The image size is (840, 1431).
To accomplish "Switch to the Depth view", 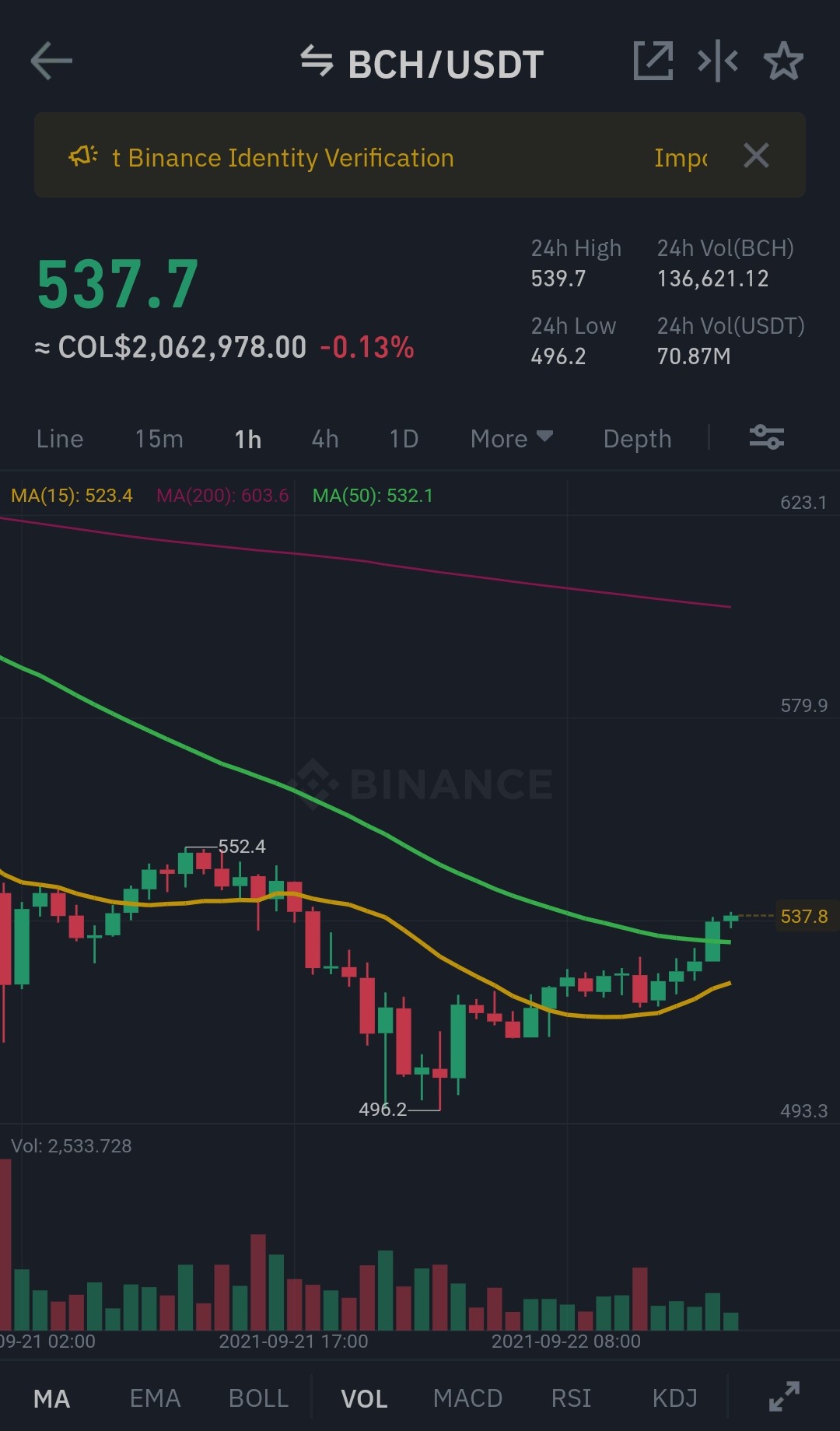I will [x=637, y=439].
